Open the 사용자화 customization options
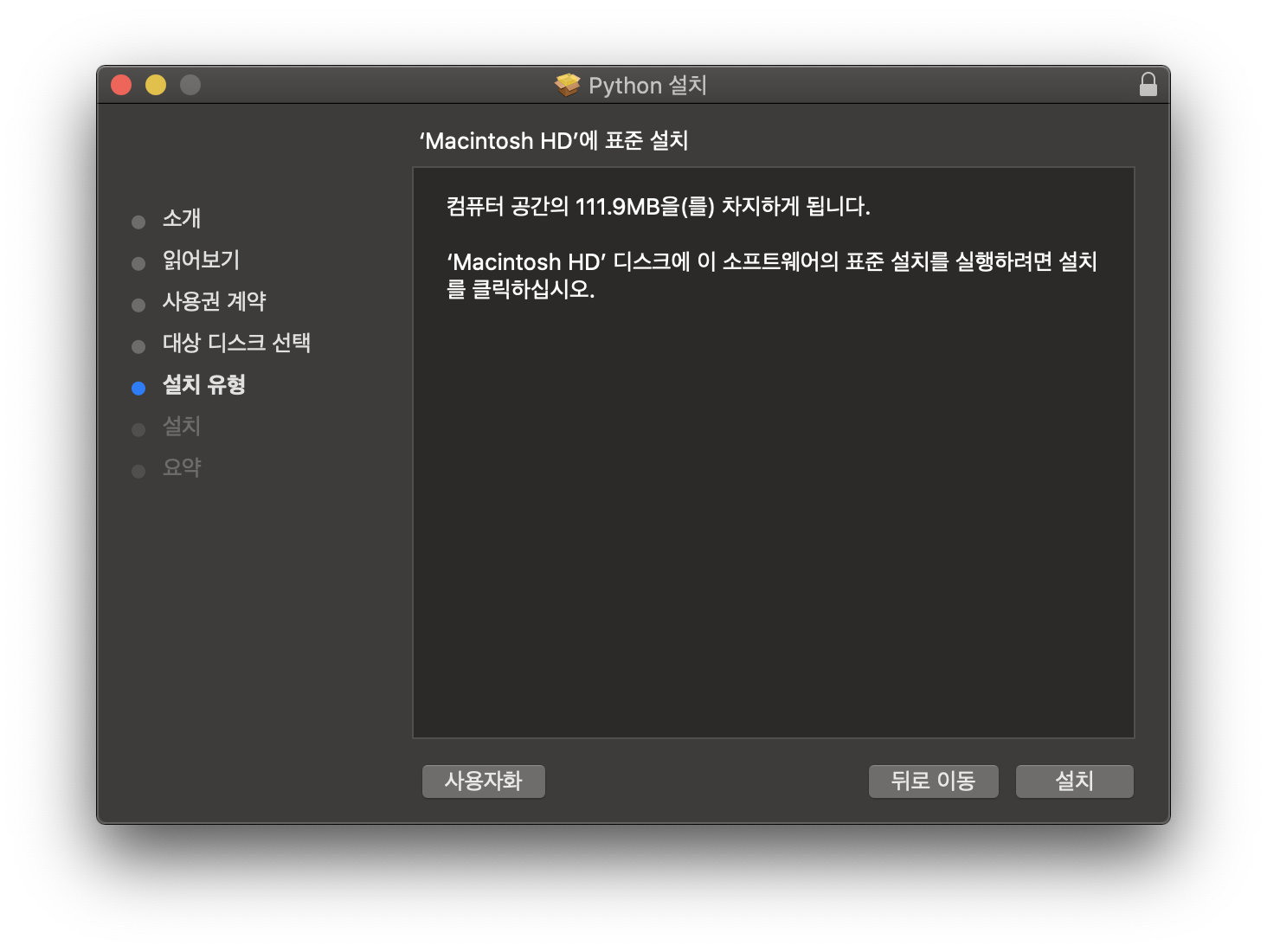 click(x=483, y=782)
